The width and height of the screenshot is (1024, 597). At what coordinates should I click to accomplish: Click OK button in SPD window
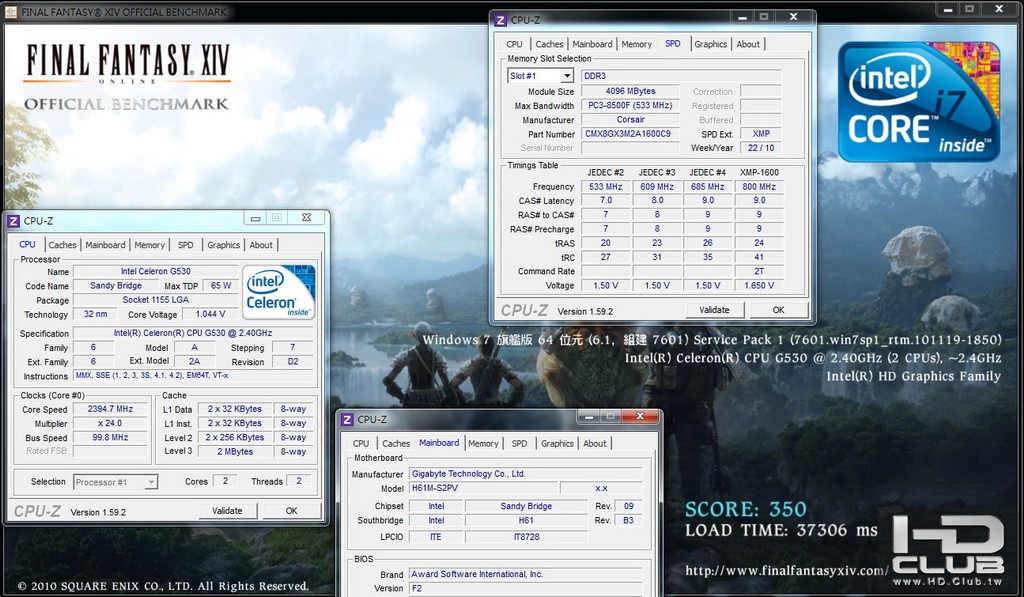pyautogui.click(x=778, y=310)
